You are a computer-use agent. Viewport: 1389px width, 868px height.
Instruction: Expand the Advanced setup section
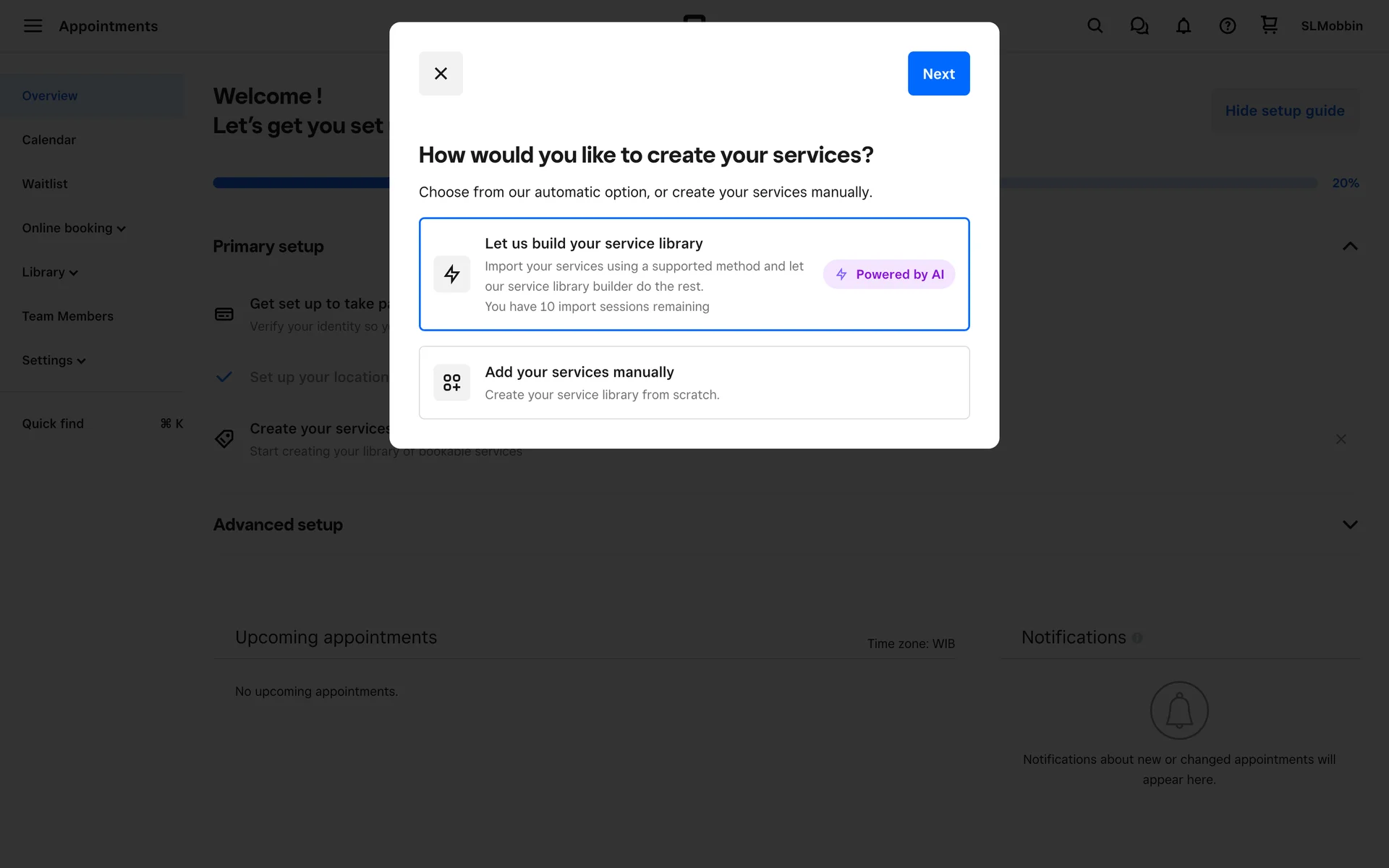[x=1349, y=524]
